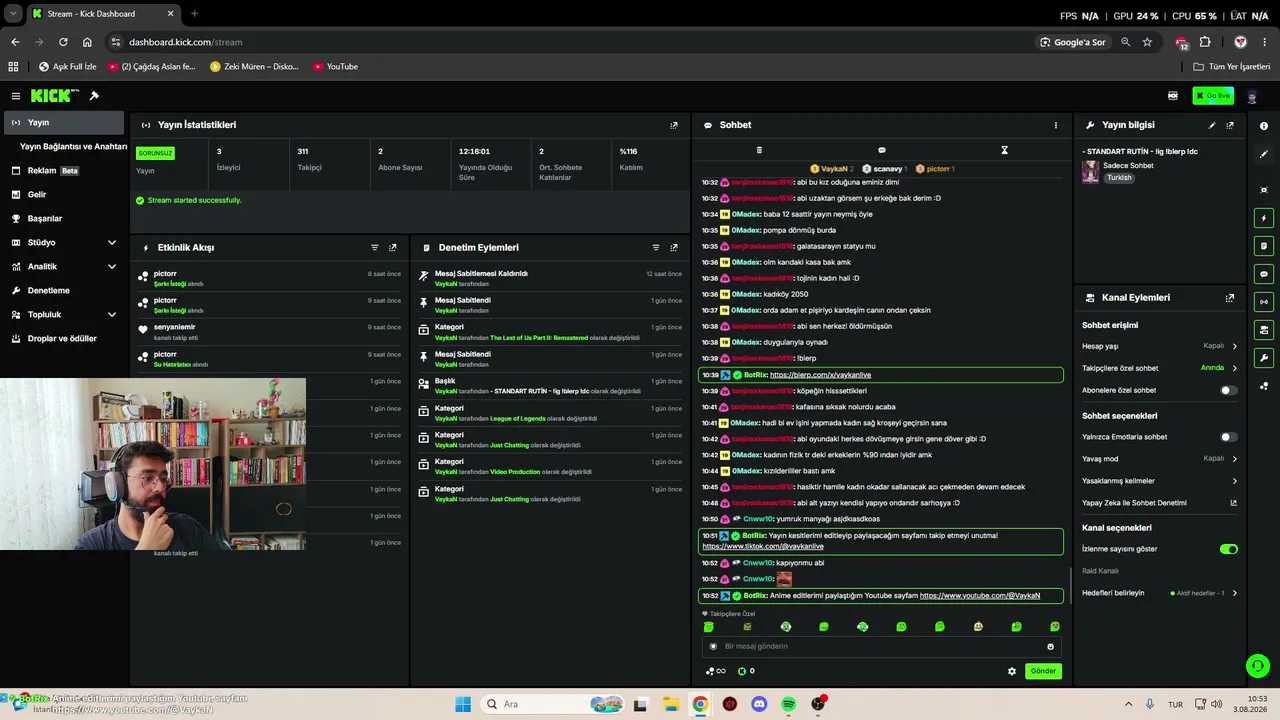This screenshot has height=720, width=1280.
Task: Open Başarılar in the sidebar
Action: 62,218
